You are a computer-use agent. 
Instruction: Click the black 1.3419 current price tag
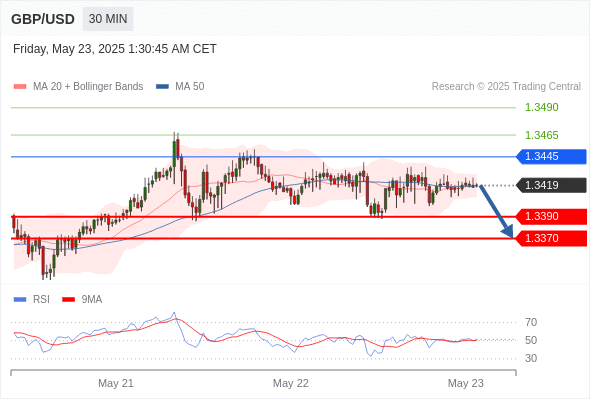pyautogui.click(x=551, y=185)
